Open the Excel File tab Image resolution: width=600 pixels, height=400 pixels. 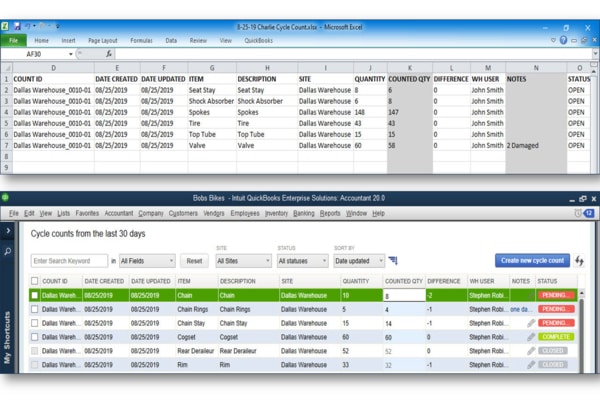[x=14, y=40]
